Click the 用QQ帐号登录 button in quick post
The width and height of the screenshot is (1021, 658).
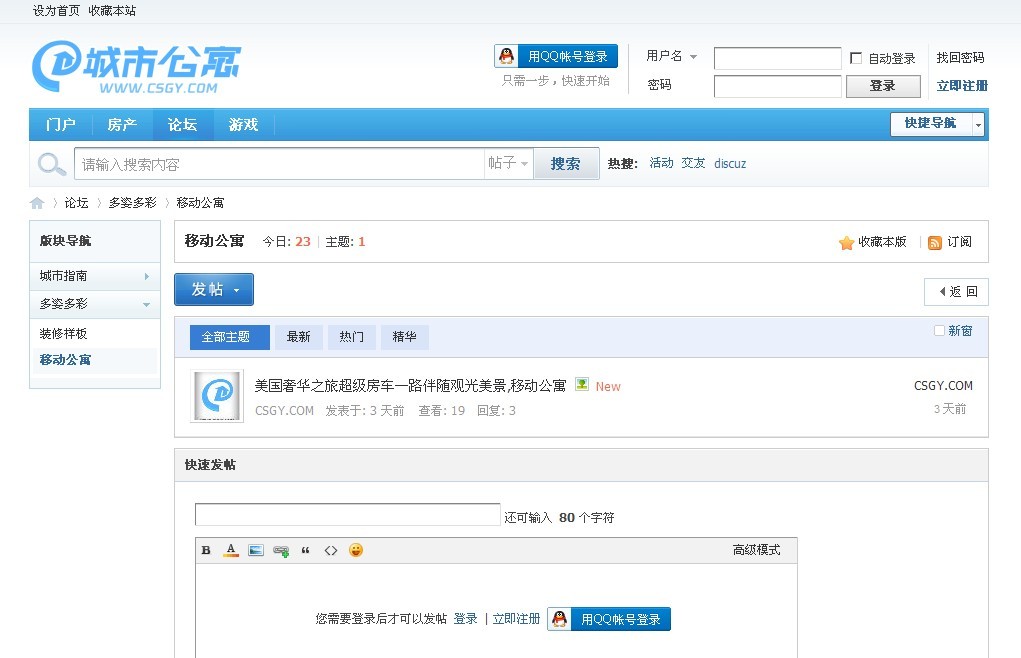609,619
